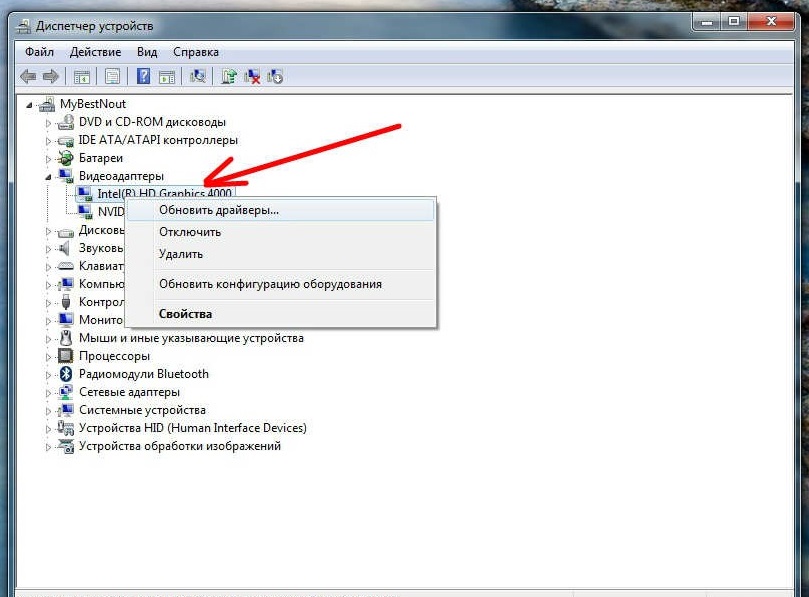The height and width of the screenshot is (597, 809).
Task: Choose Удалить in context menu
Action: point(281,254)
